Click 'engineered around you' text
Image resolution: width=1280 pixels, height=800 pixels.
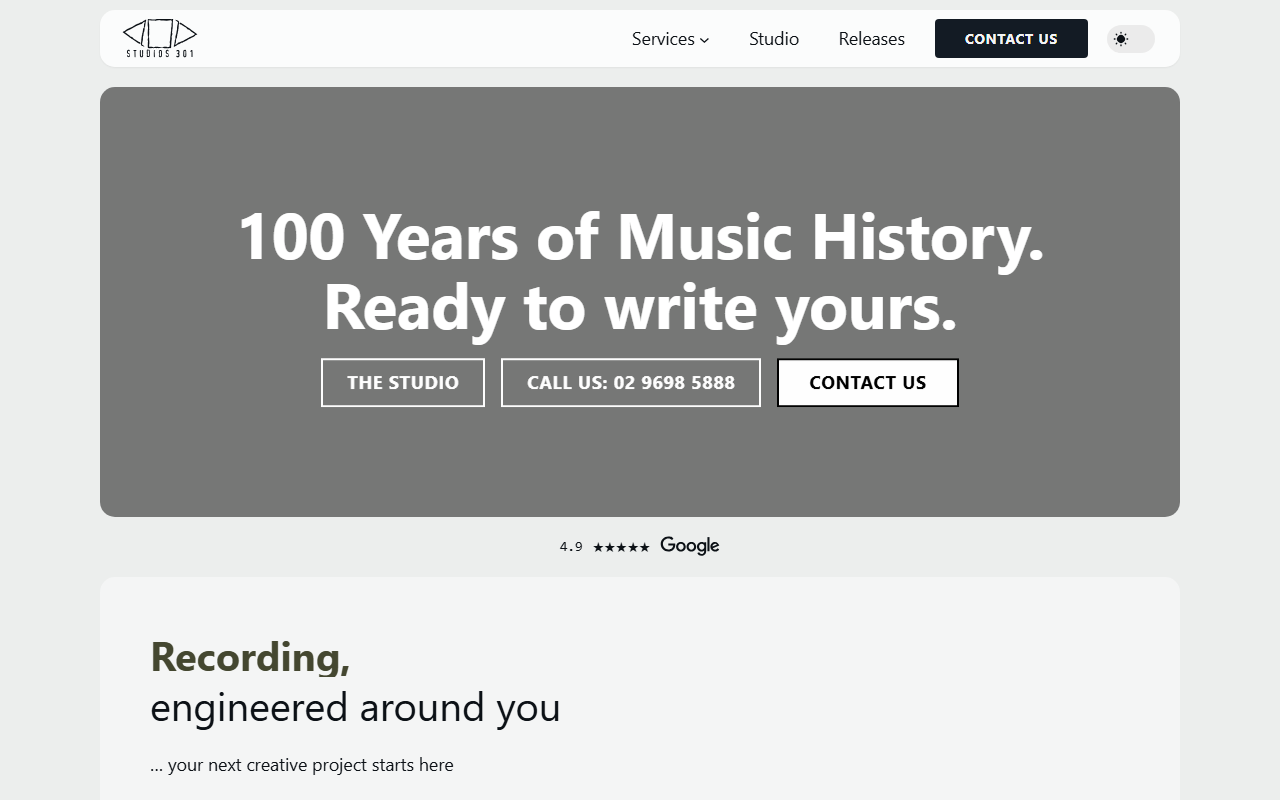tap(355, 708)
